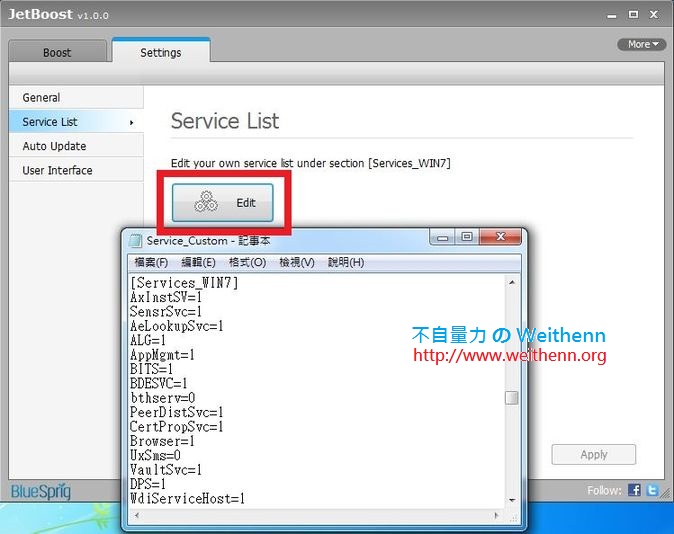Click Notepad vertical scrollbar down arrow
The image size is (674, 534).
coord(512,500)
